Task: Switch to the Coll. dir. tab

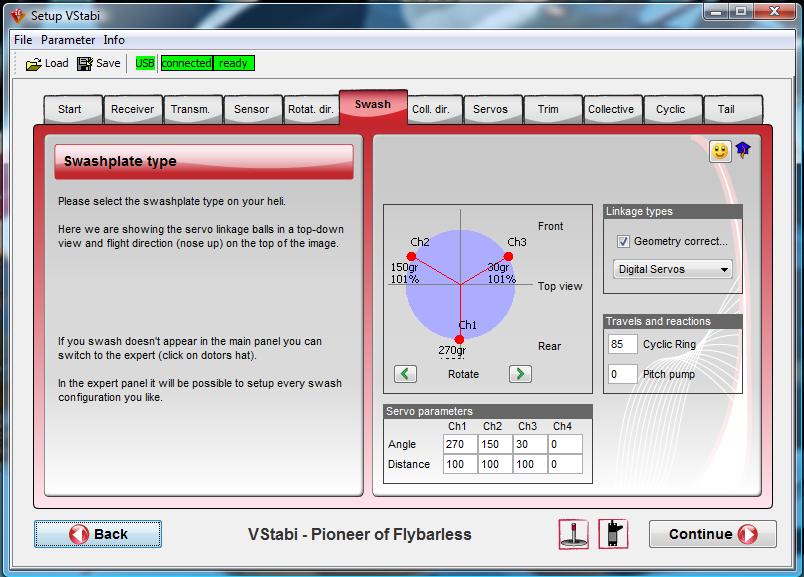Action: pos(435,109)
